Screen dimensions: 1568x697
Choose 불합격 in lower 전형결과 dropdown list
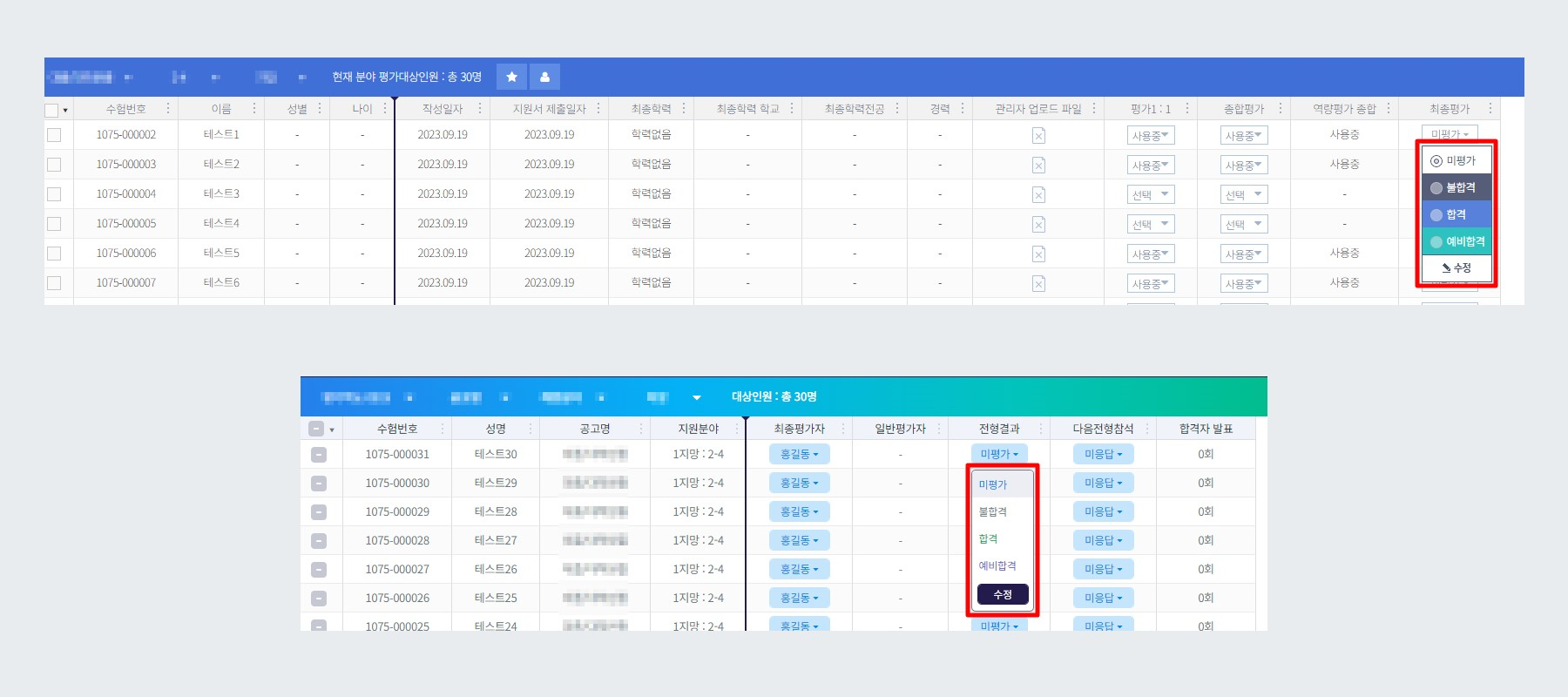point(1002,511)
